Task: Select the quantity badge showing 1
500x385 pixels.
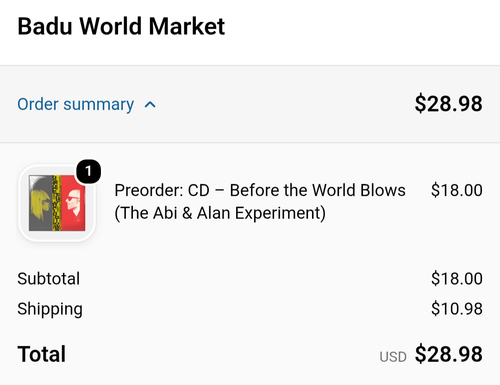Action: coord(88,171)
